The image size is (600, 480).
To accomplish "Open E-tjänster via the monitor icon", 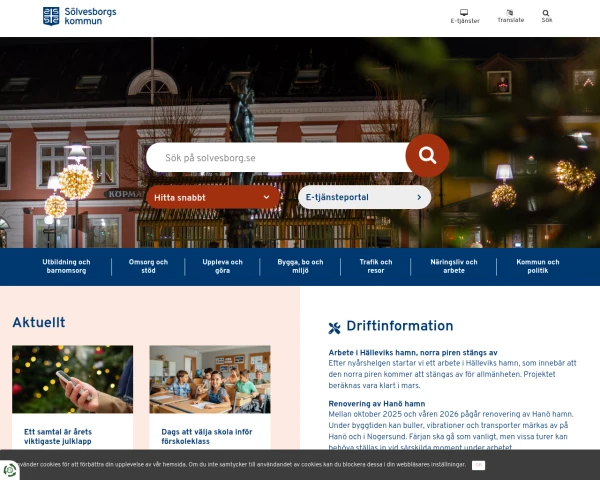I will [464, 13].
